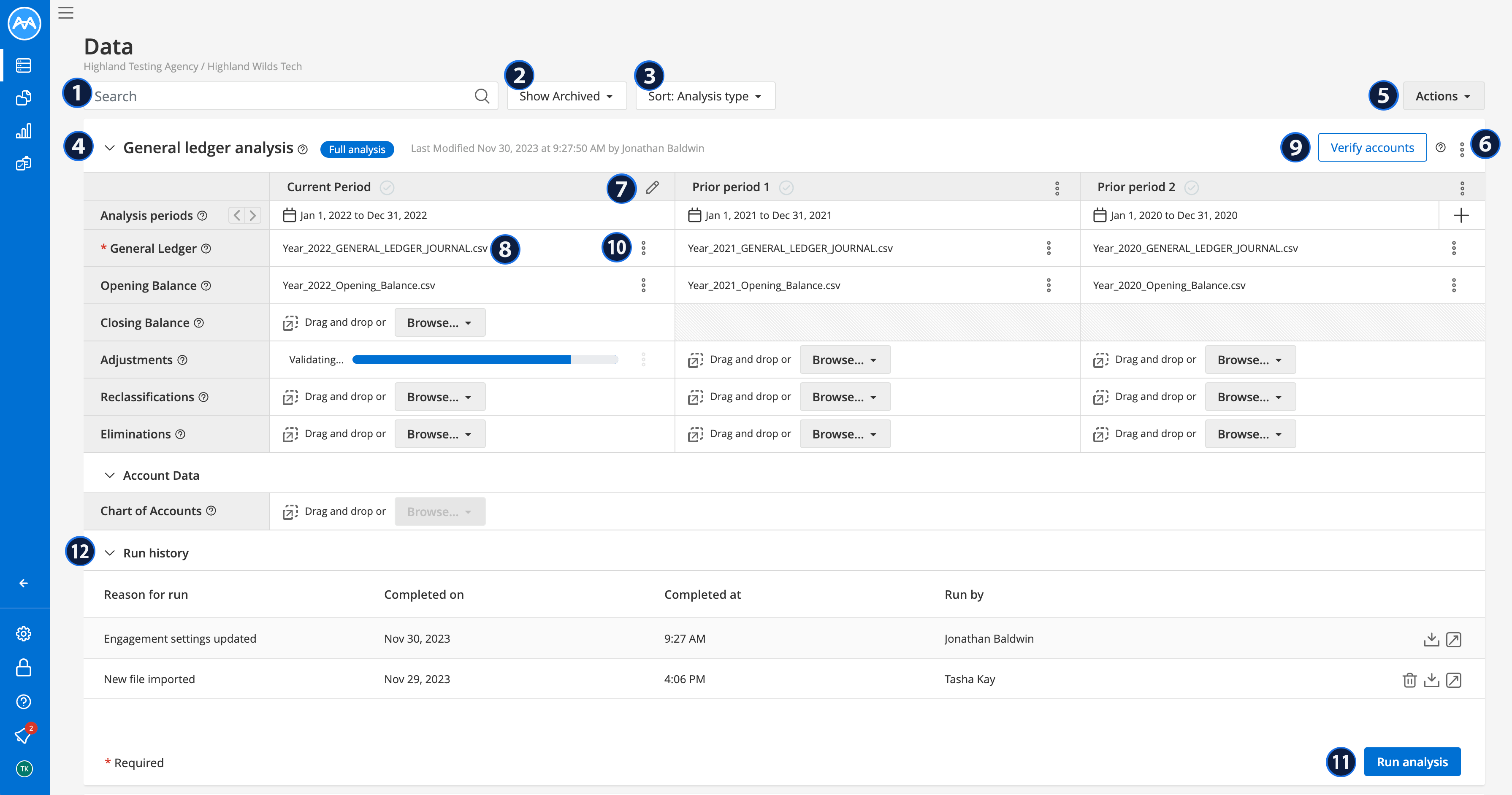Screen dimensions: 1512x795
Task: Open Prior period 1 column menu
Action: tap(1057, 188)
